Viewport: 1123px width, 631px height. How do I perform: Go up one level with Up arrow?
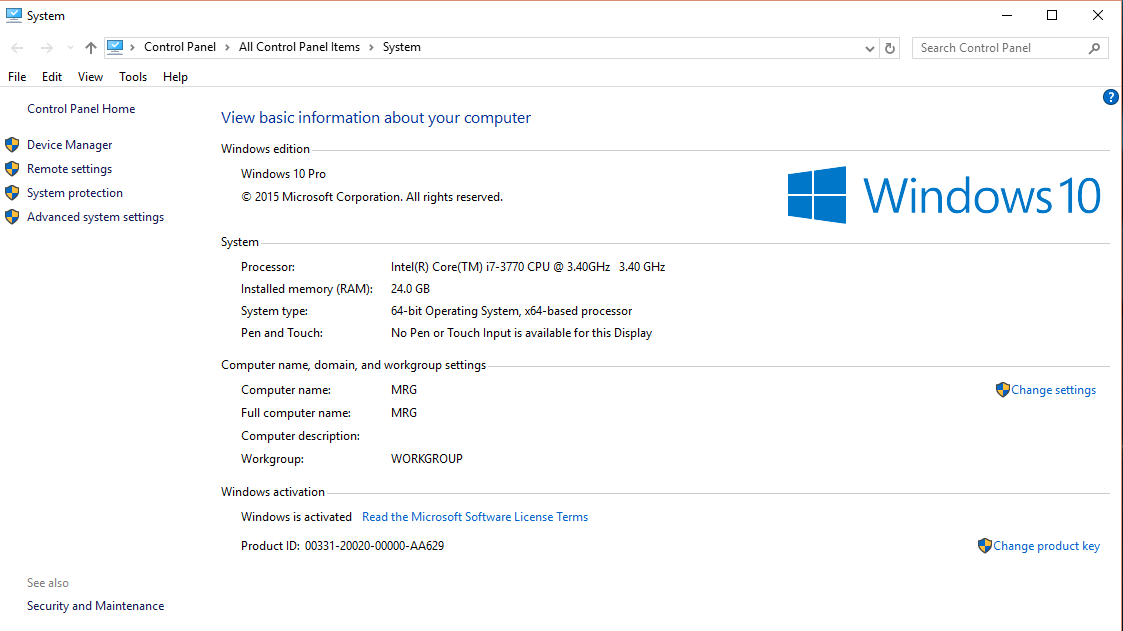click(90, 48)
